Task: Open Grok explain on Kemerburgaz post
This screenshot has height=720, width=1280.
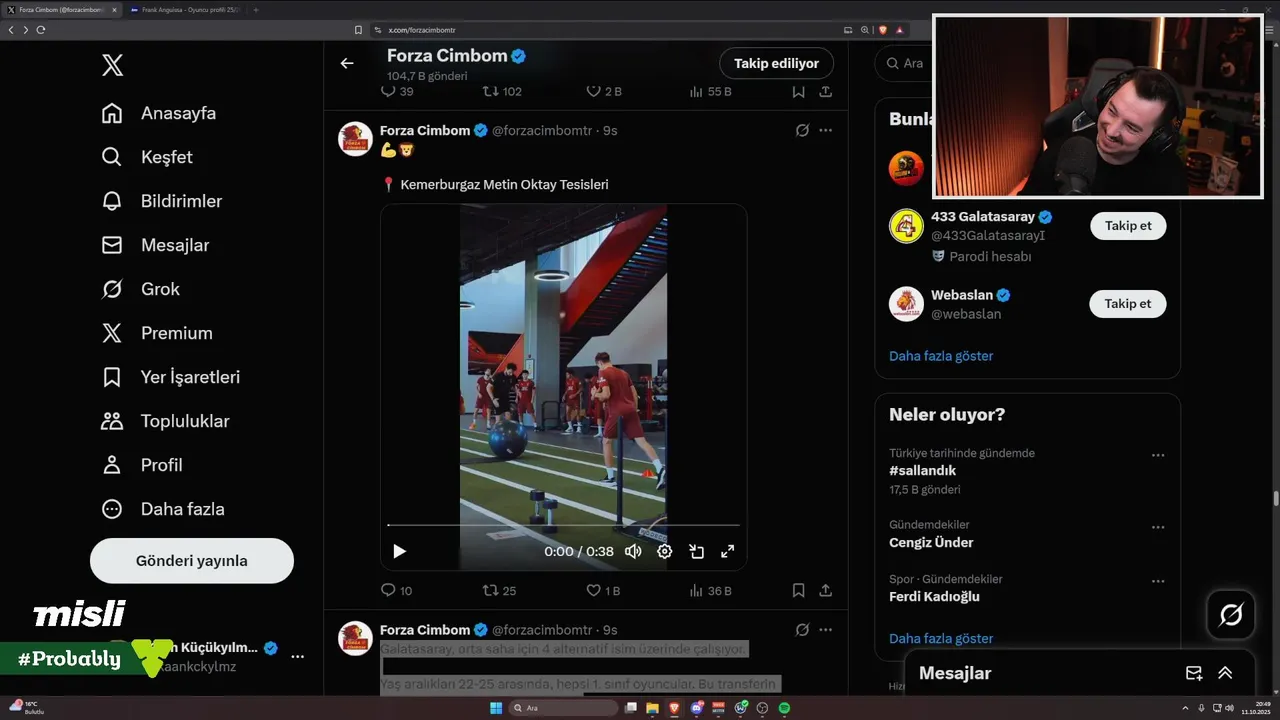Action: 802,130
